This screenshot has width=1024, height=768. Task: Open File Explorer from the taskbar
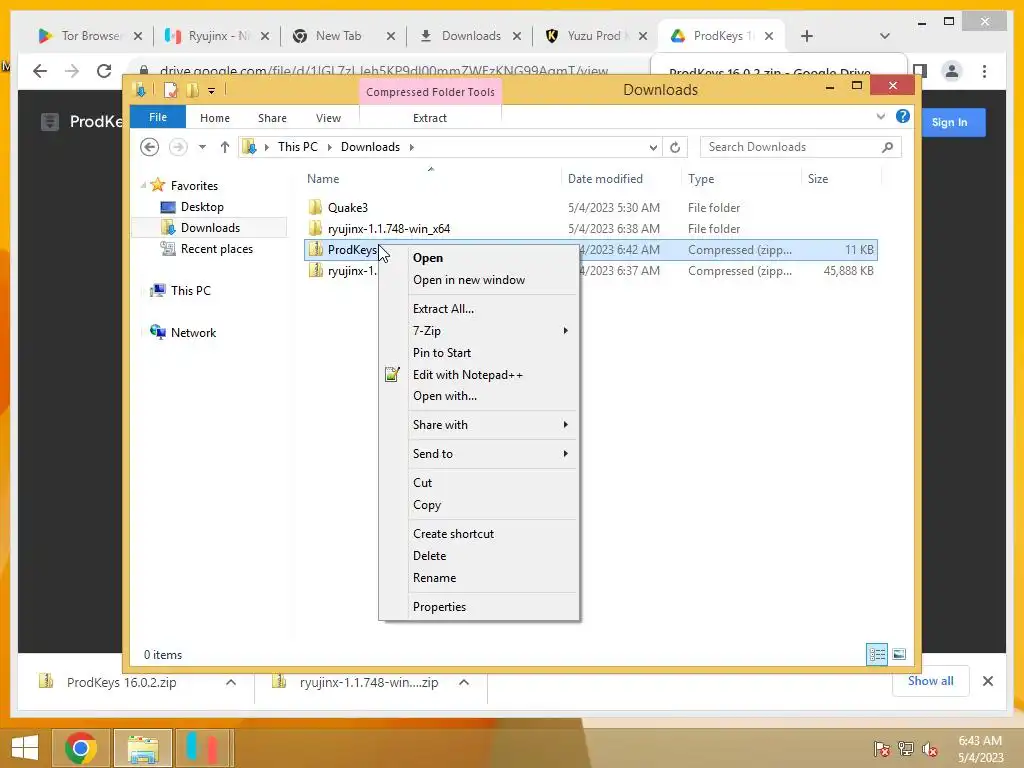(143, 747)
